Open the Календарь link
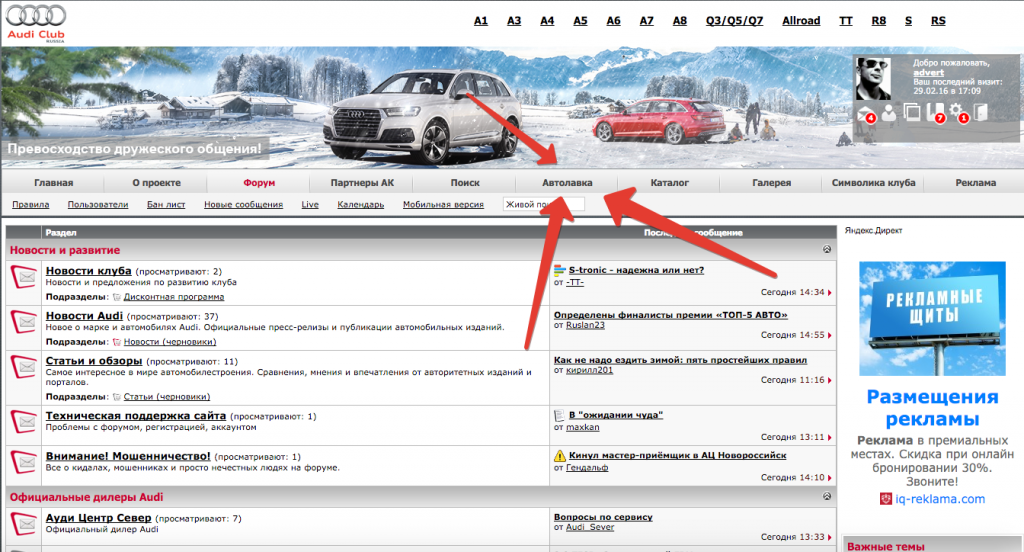The image size is (1024, 552). tap(360, 204)
